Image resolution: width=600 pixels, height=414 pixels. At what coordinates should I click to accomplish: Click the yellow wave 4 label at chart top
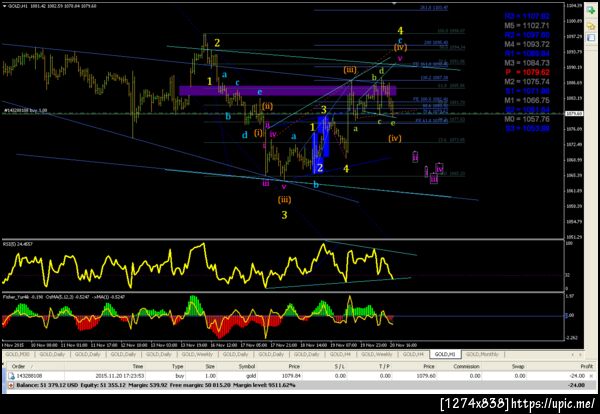point(400,30)
